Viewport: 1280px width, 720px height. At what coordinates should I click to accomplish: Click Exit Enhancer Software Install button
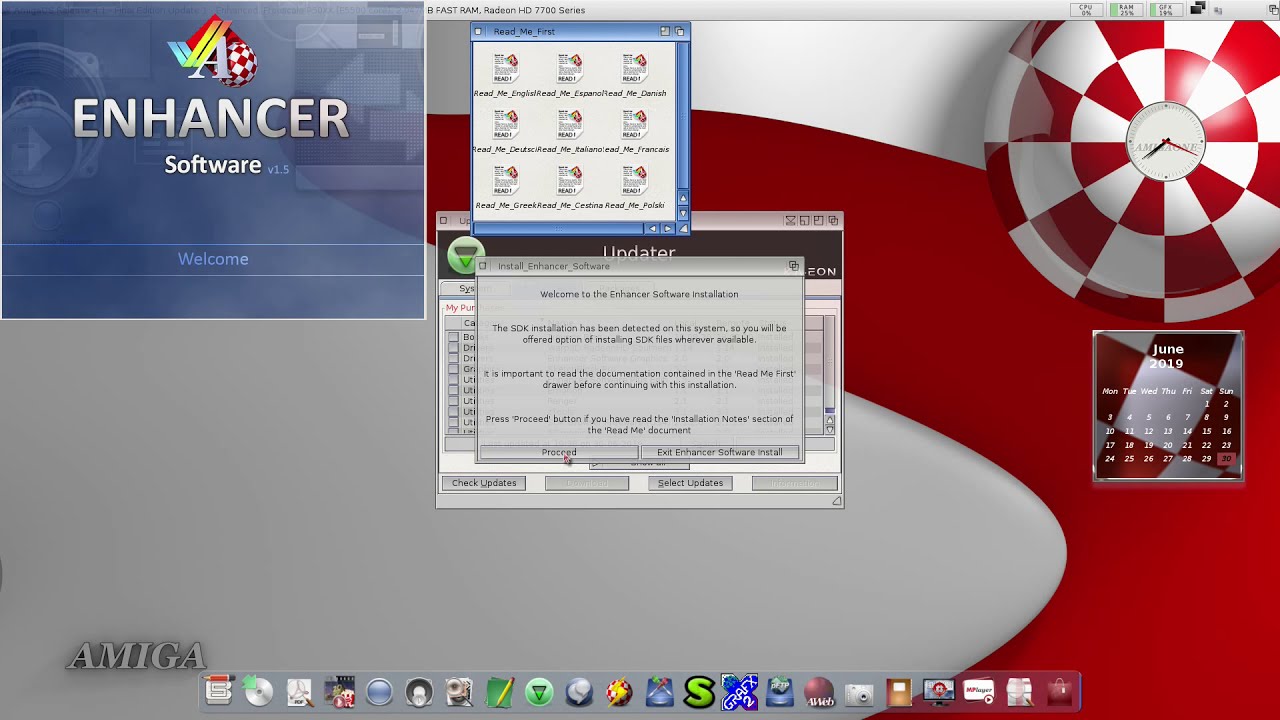[720, 452]
